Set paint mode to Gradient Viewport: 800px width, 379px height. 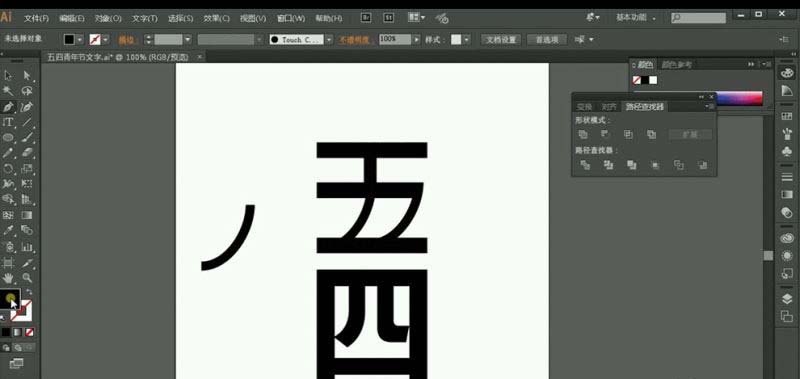coord(18,332)
